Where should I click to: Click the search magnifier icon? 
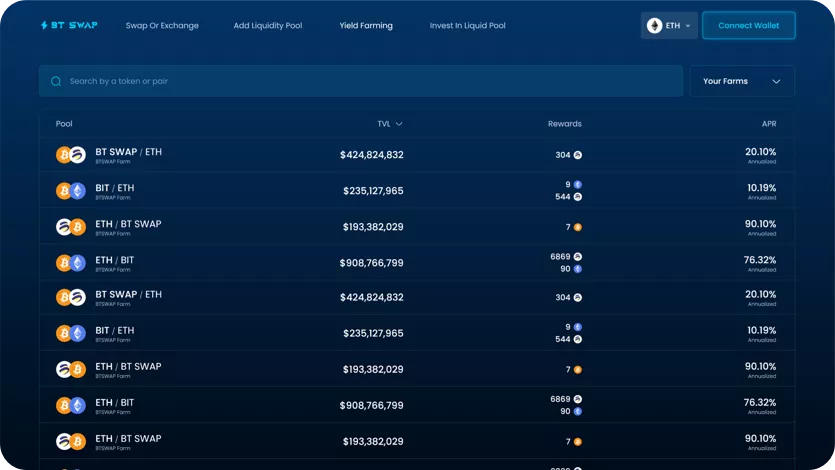(x=56, y=81)
